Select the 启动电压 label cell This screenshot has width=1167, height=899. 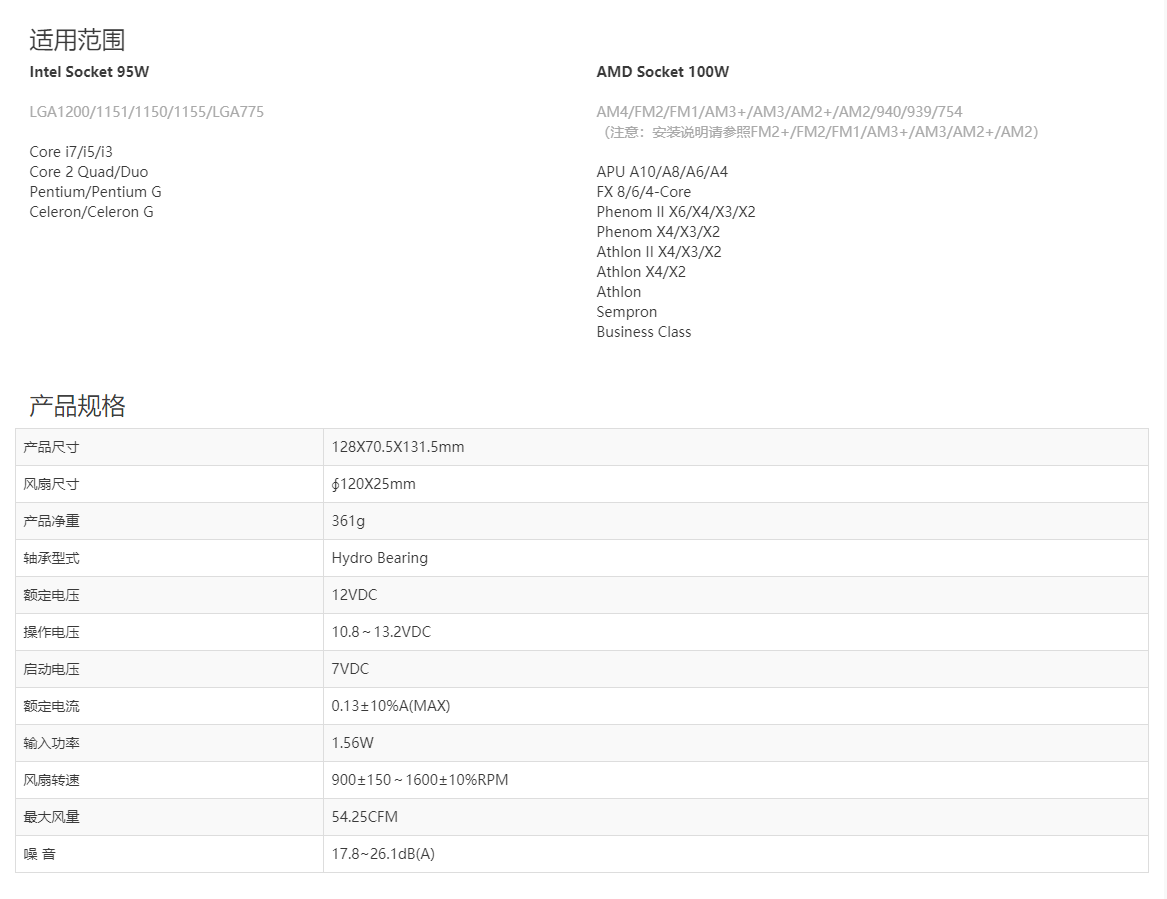point(170,669)
